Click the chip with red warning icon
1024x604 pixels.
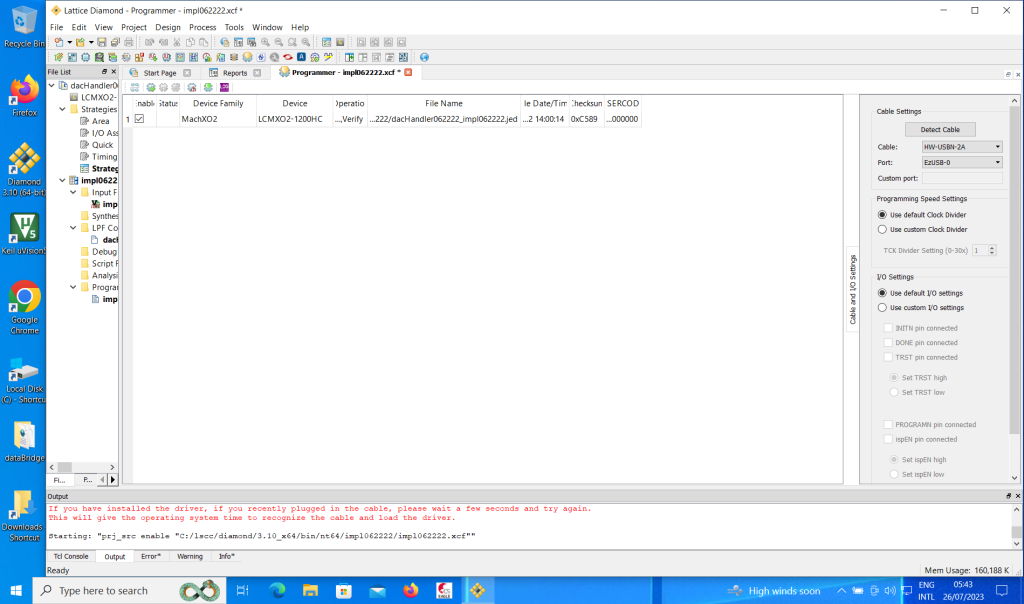[192, 87]
